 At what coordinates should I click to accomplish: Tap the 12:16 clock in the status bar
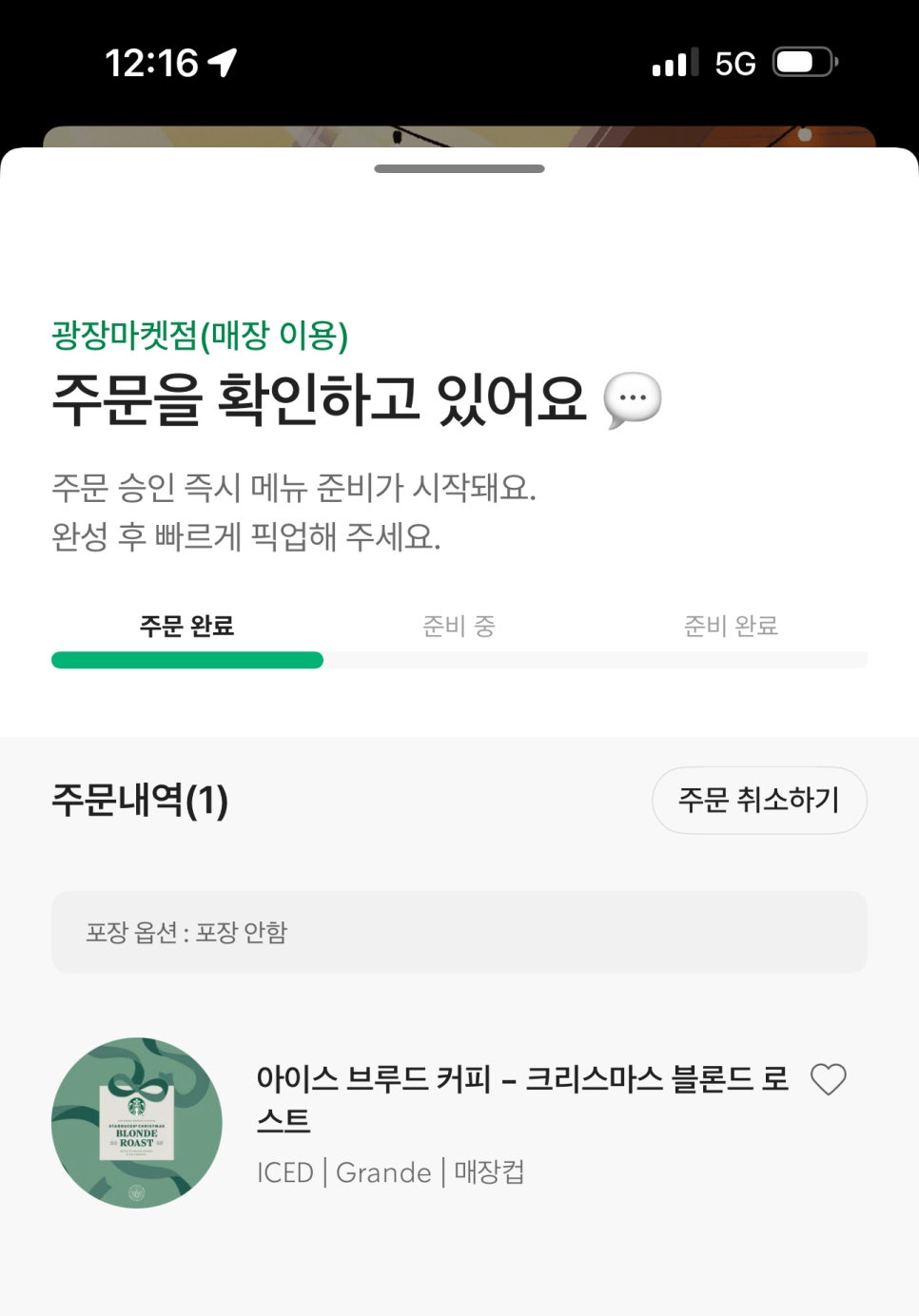tap(151, 64)
